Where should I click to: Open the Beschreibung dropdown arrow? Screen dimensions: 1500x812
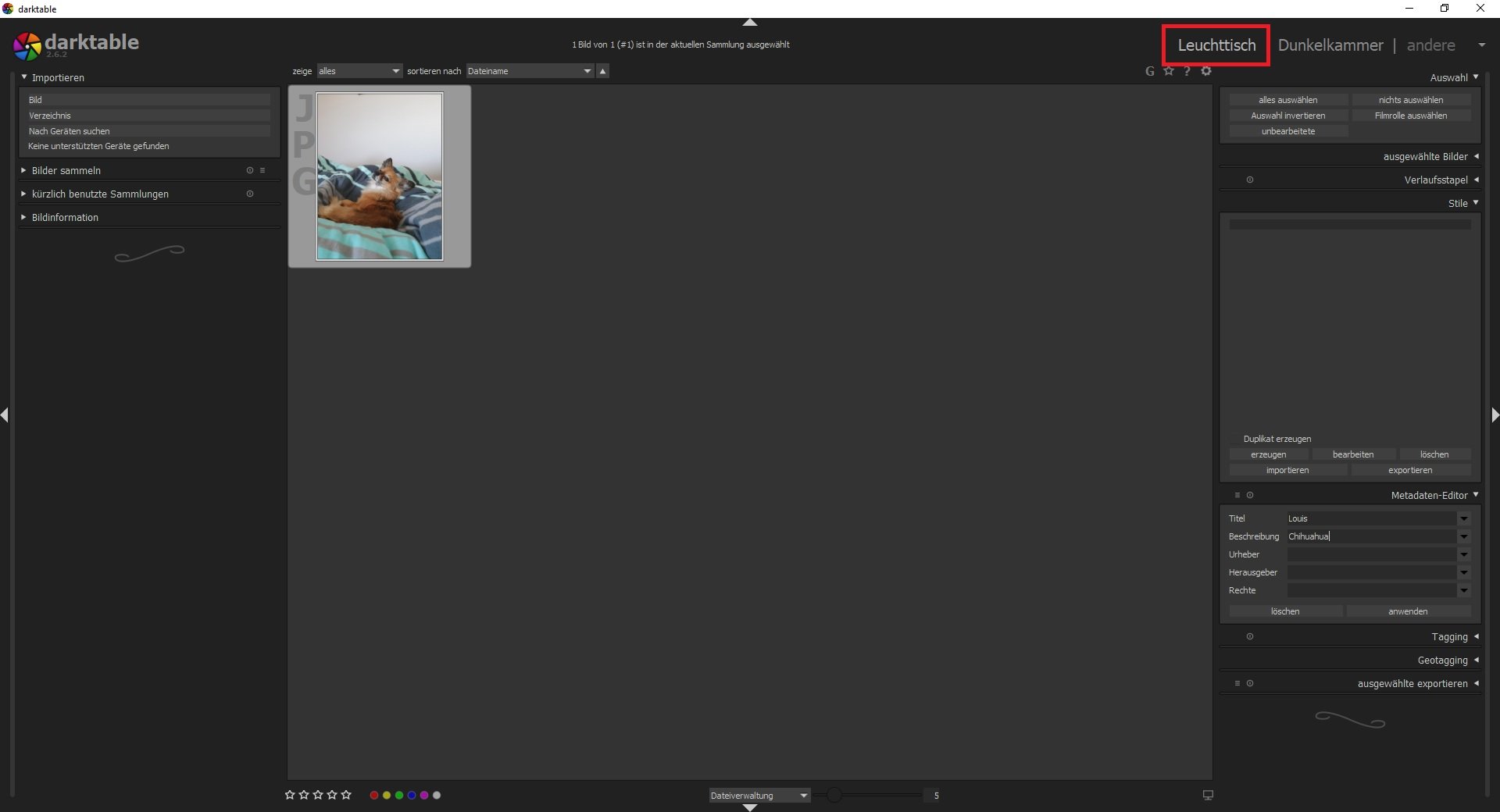click(1464, 536)
